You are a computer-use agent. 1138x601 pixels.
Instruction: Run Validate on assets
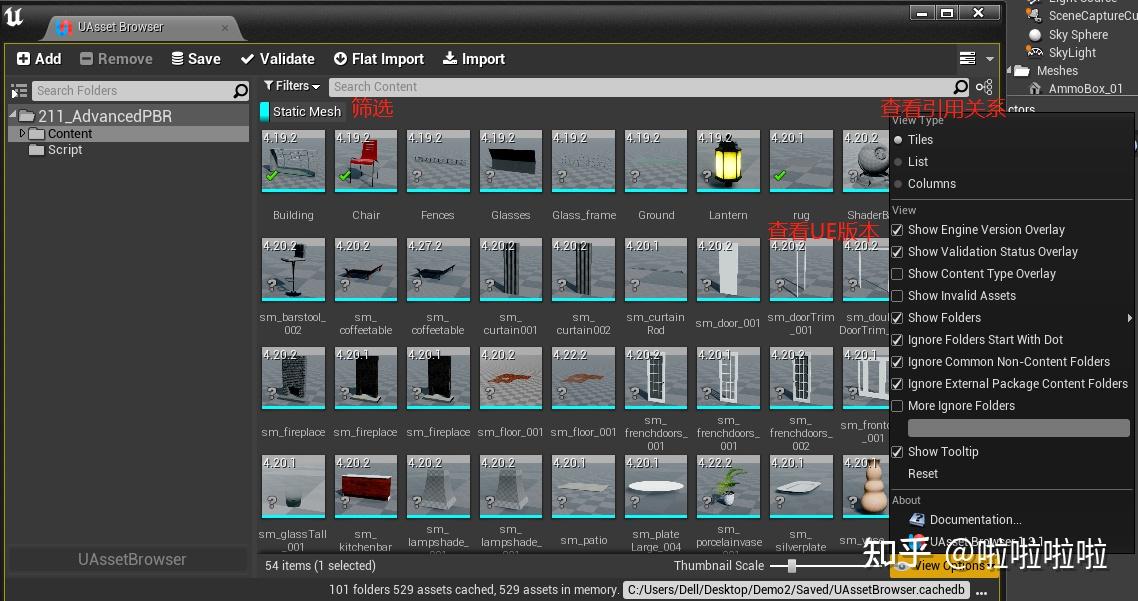(x=278, y=59)
